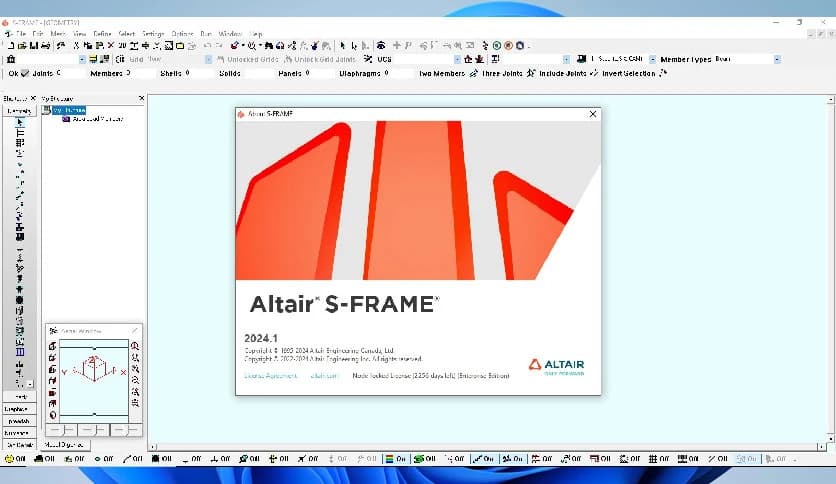Click the Unlock Grid Joints button

(320, 59)
